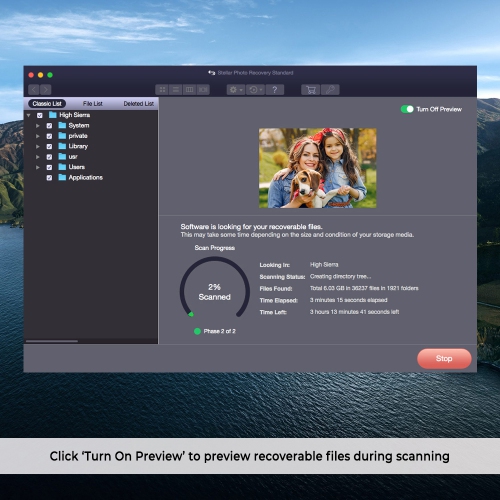The height and width of the screenshot is (500, 500).
Task: Switch to the File List tab
Action: pyautogui.click(x=93, y=104)
